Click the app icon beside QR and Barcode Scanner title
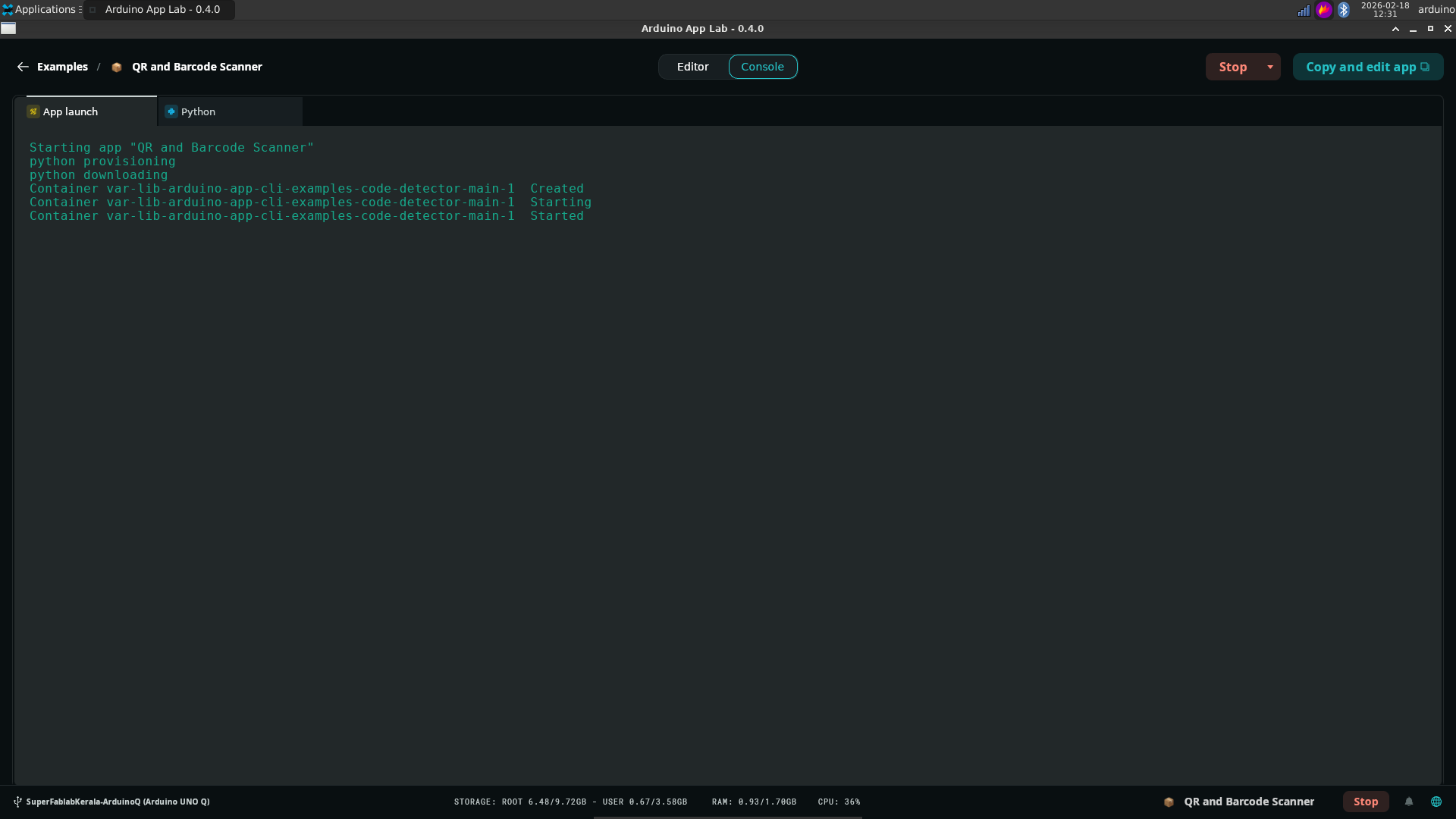This screenshot has height=819, width=1456. pyautogui.click(x=116, y=67)
